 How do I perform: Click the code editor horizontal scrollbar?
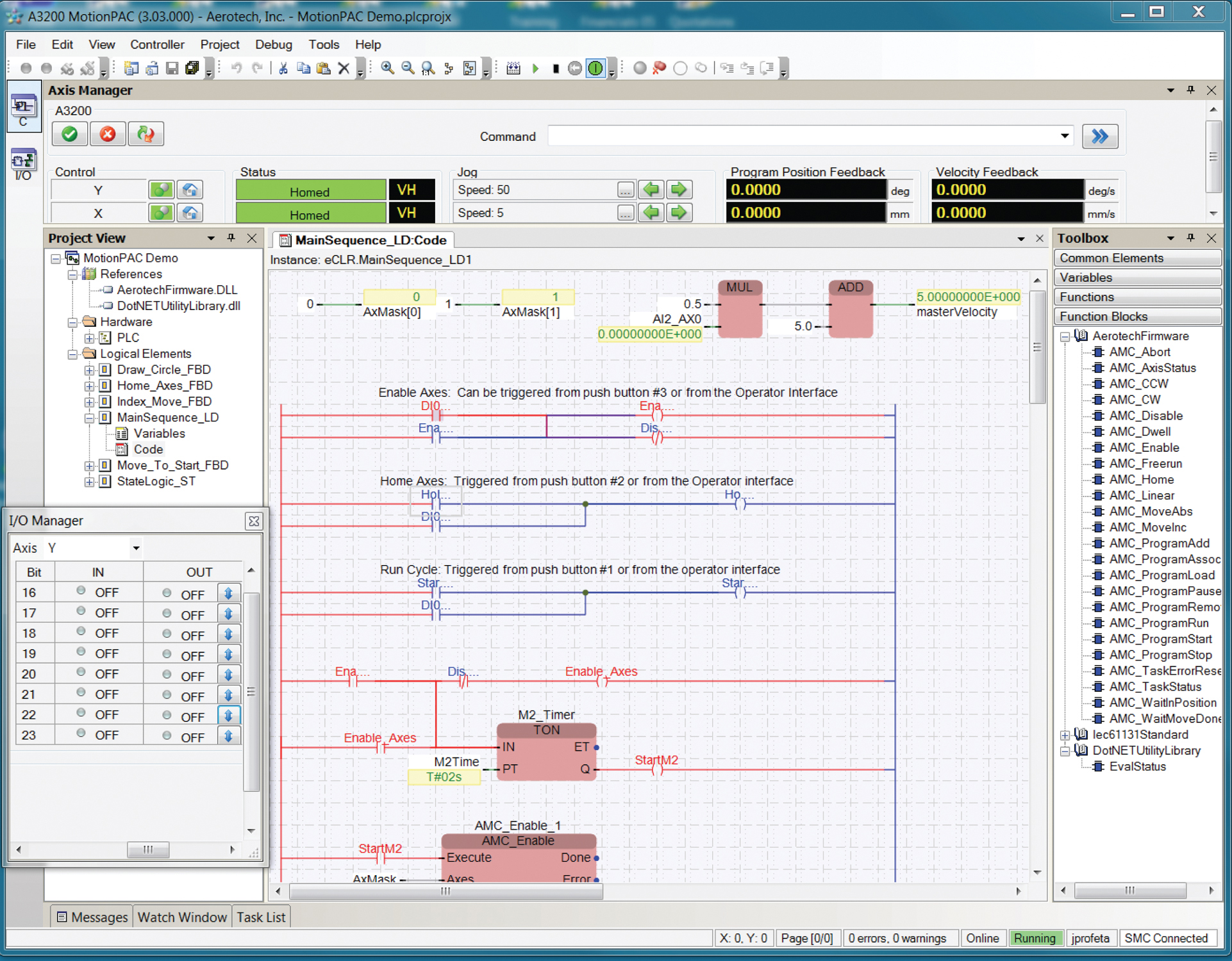pyautogui.click(x=445, y=891)
